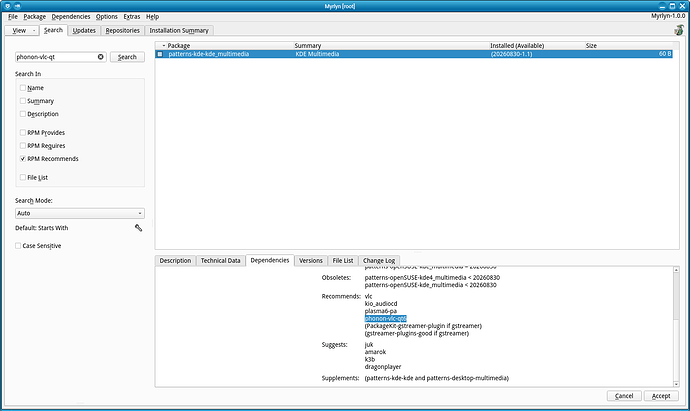The image size is (690, 411).
Task: Click the scrollbar down arrow in details pane
Action: point(676,384)
